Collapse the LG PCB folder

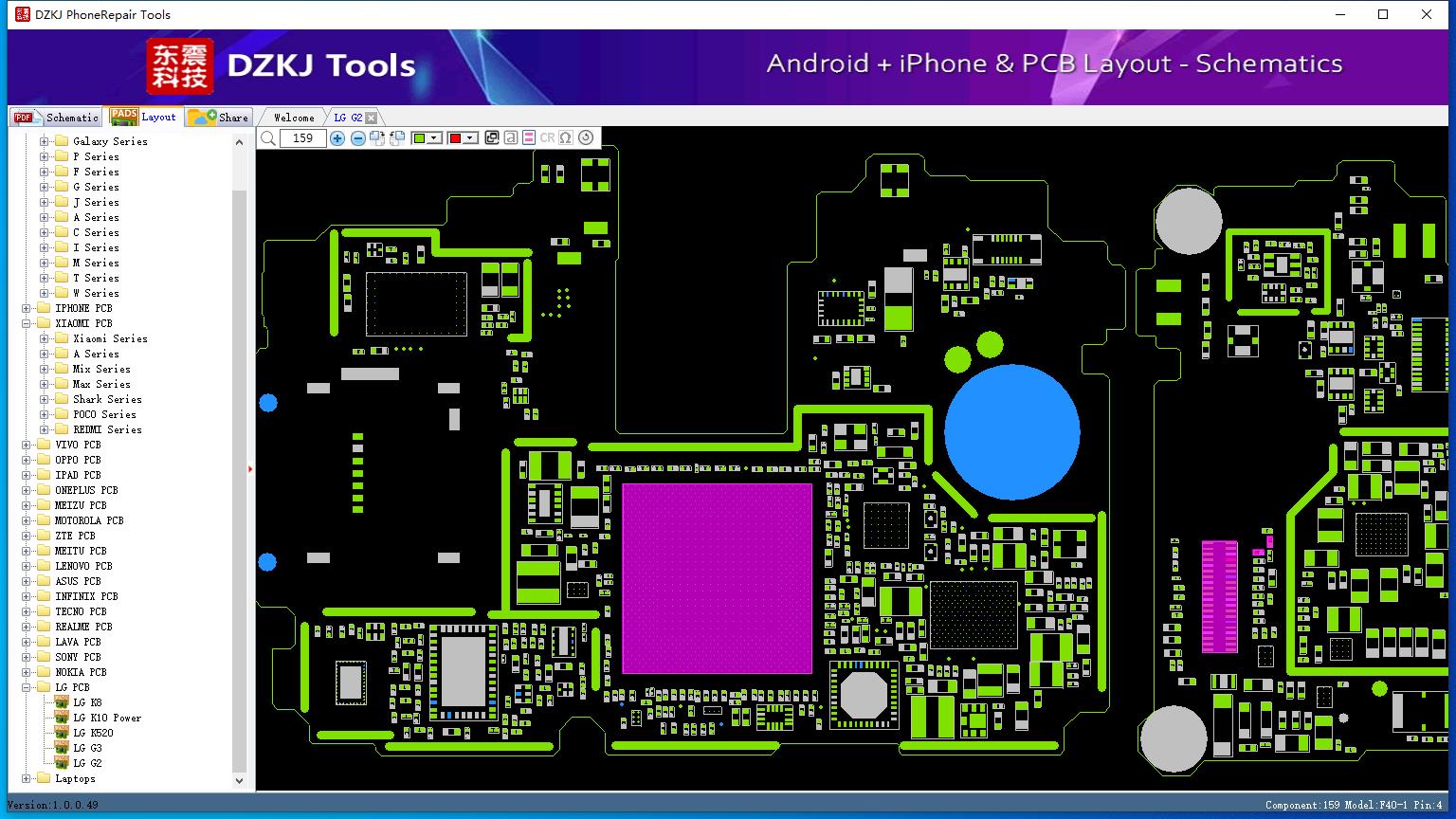pyautogui.click(x=27, y=687)
